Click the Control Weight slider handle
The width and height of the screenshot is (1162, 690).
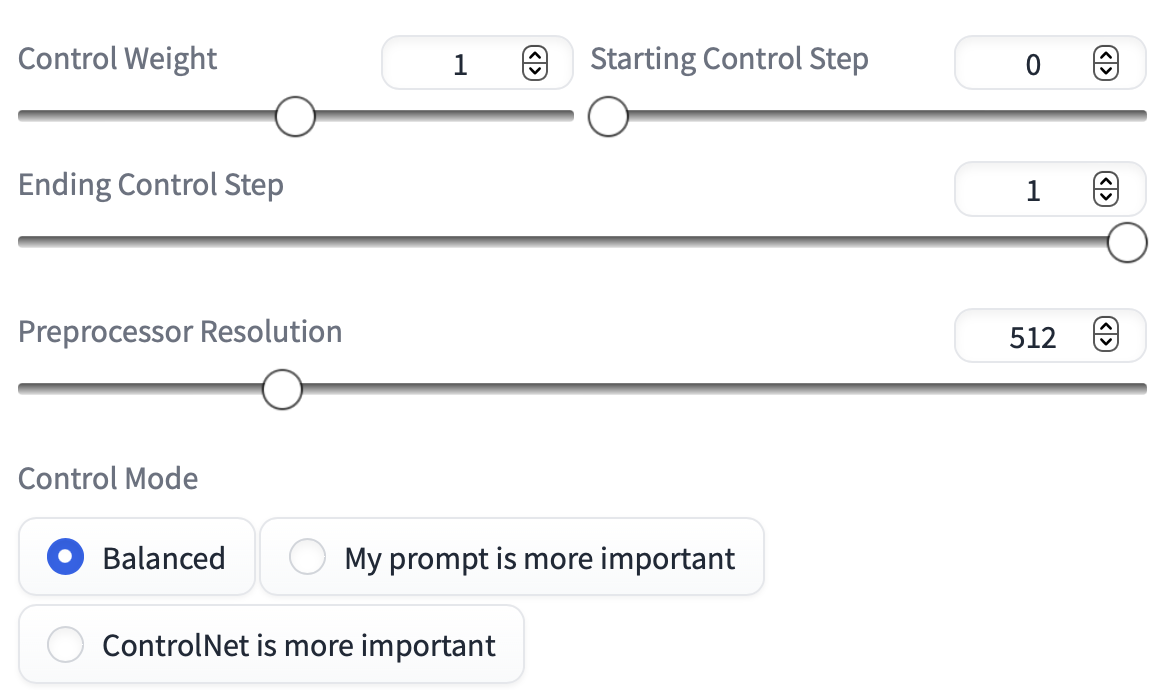(x=295, y=117)
